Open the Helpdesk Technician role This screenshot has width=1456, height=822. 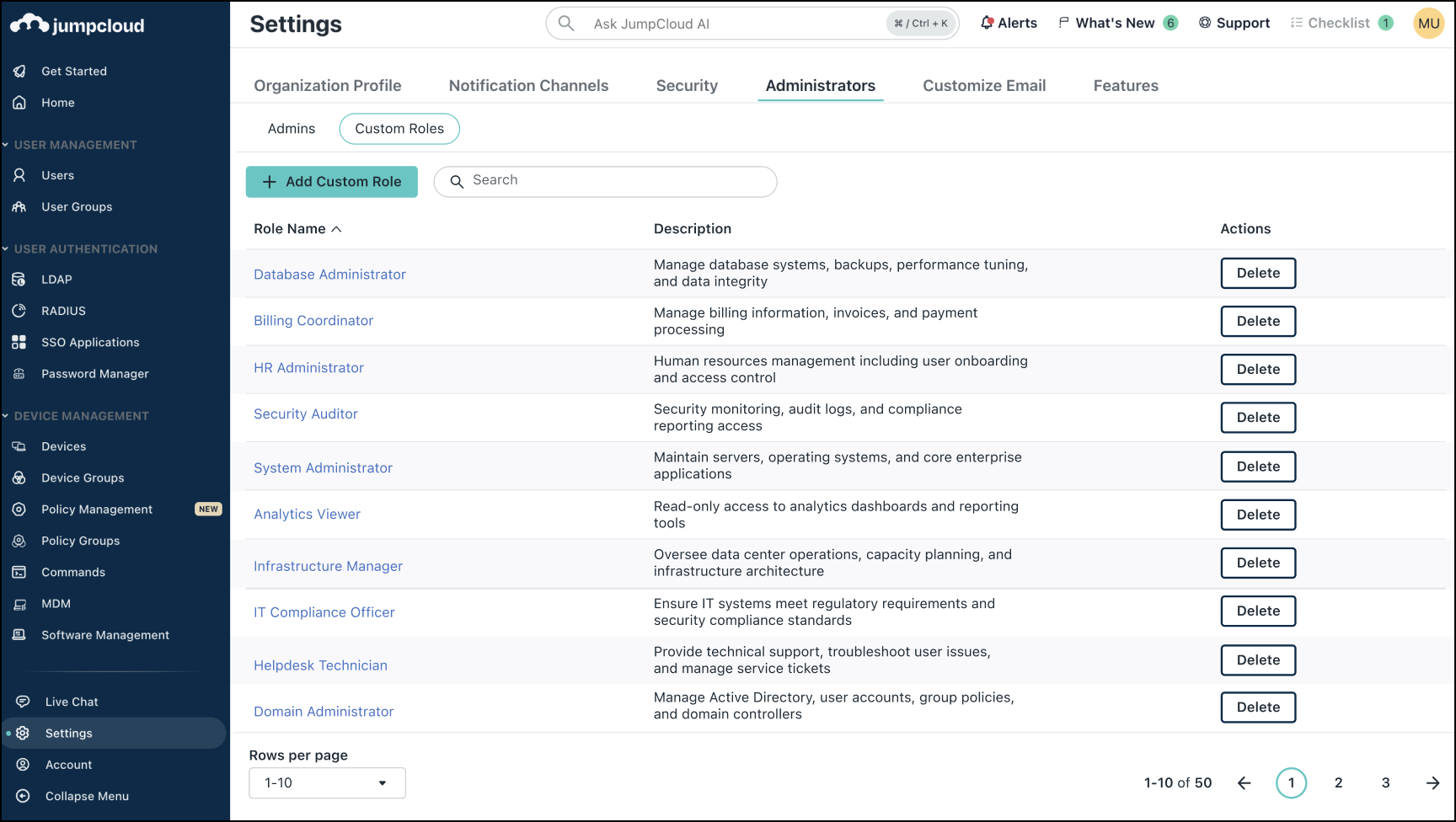[320, 665]
